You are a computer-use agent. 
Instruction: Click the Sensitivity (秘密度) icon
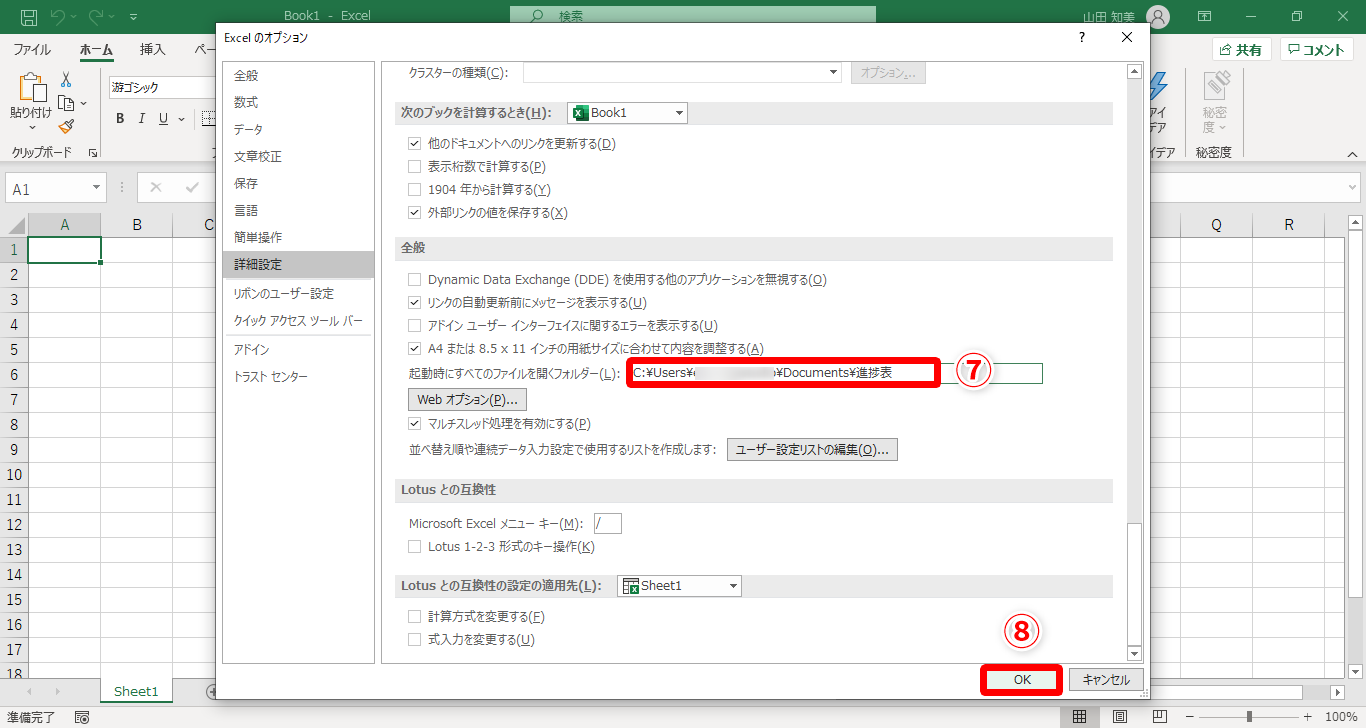[x=1215, y=87]
